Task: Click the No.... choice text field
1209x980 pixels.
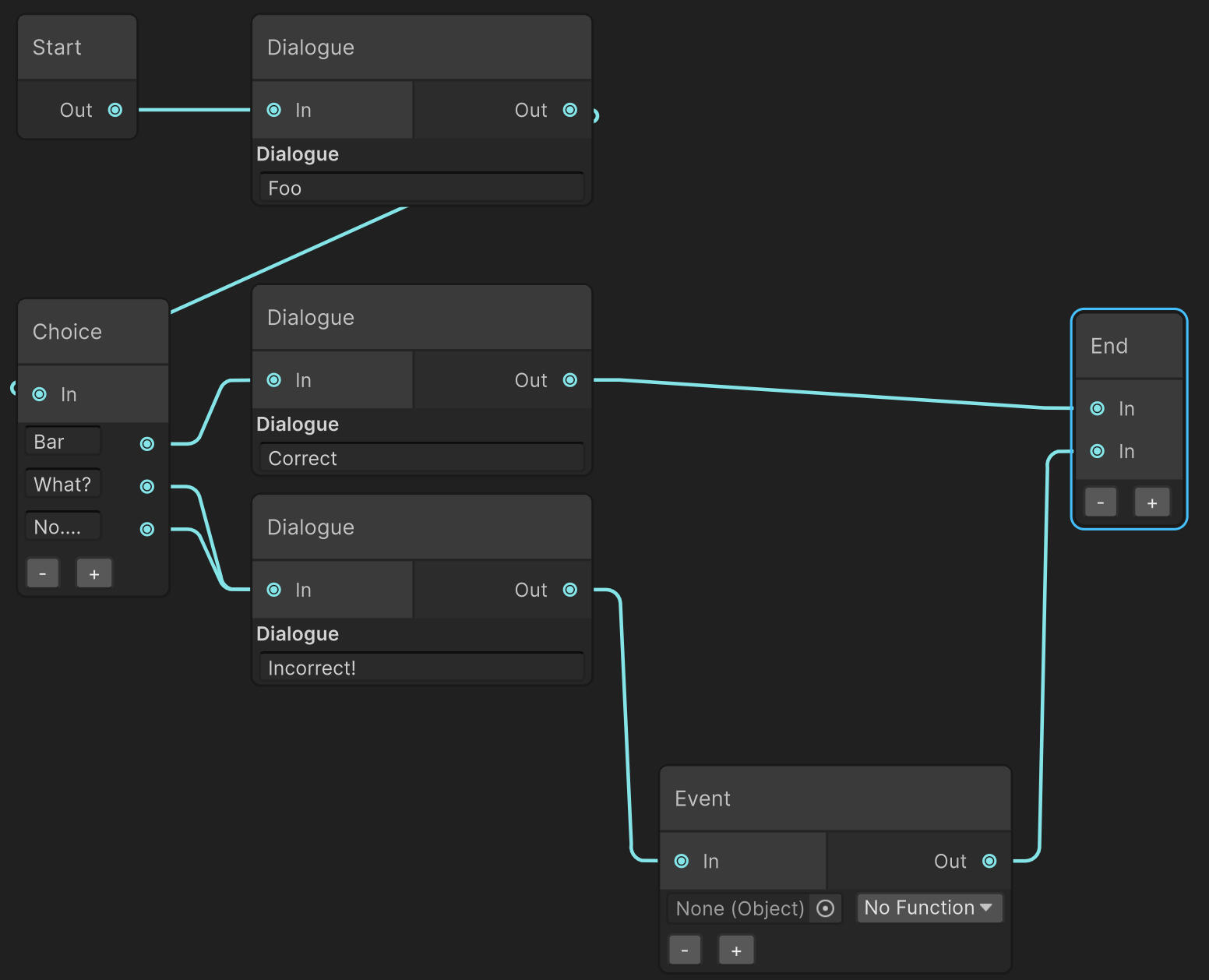Action: point(63,527)
